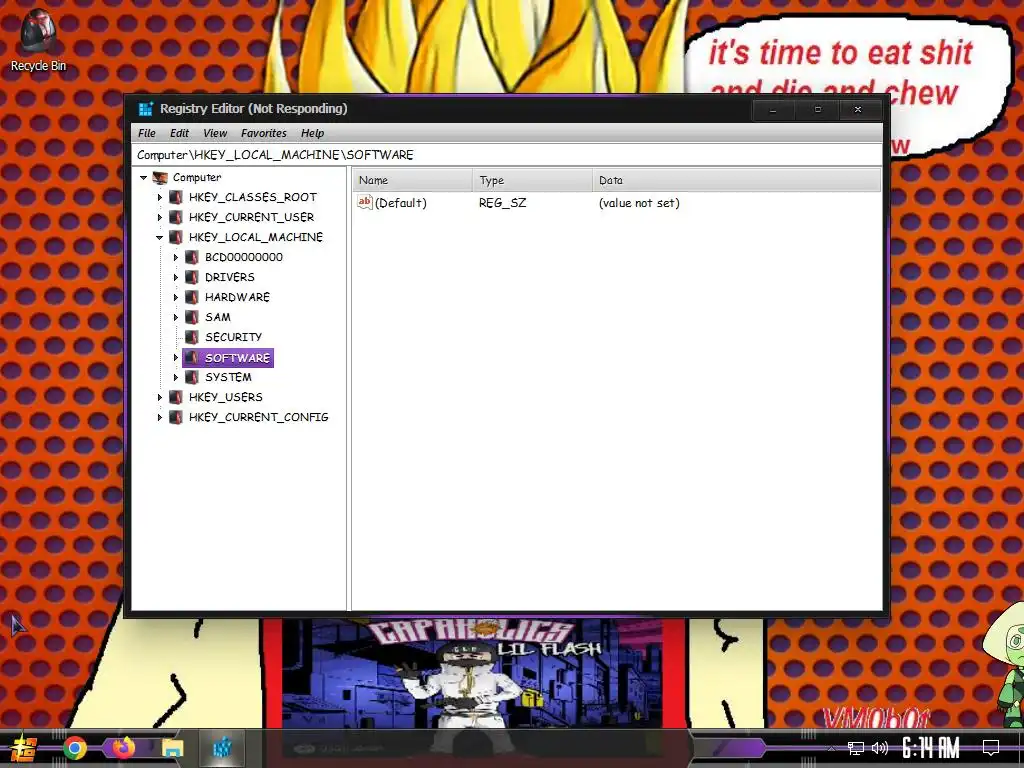Click the Type column header

click(x=532, y=180)
